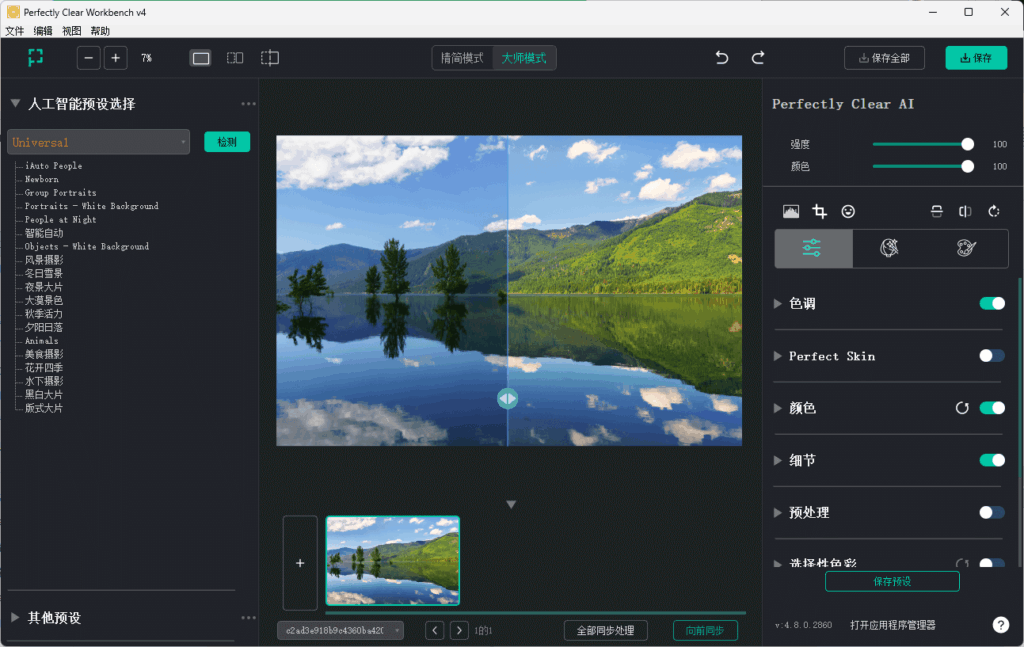Open the Universal preset dropdown
The image size is (1024, 647).
pos(97,141)
